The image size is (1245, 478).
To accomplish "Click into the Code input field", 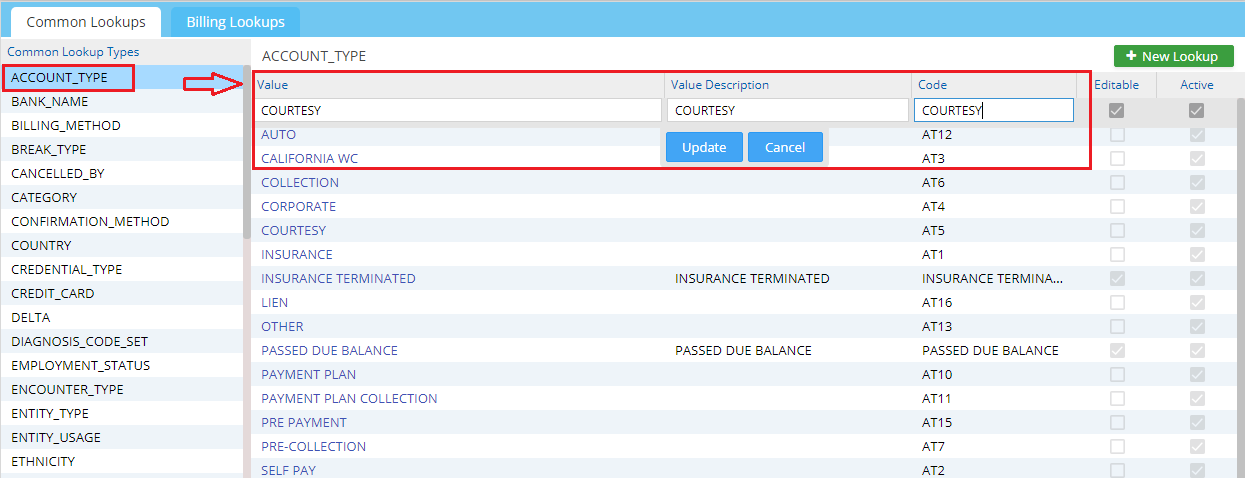I will 993,111.
